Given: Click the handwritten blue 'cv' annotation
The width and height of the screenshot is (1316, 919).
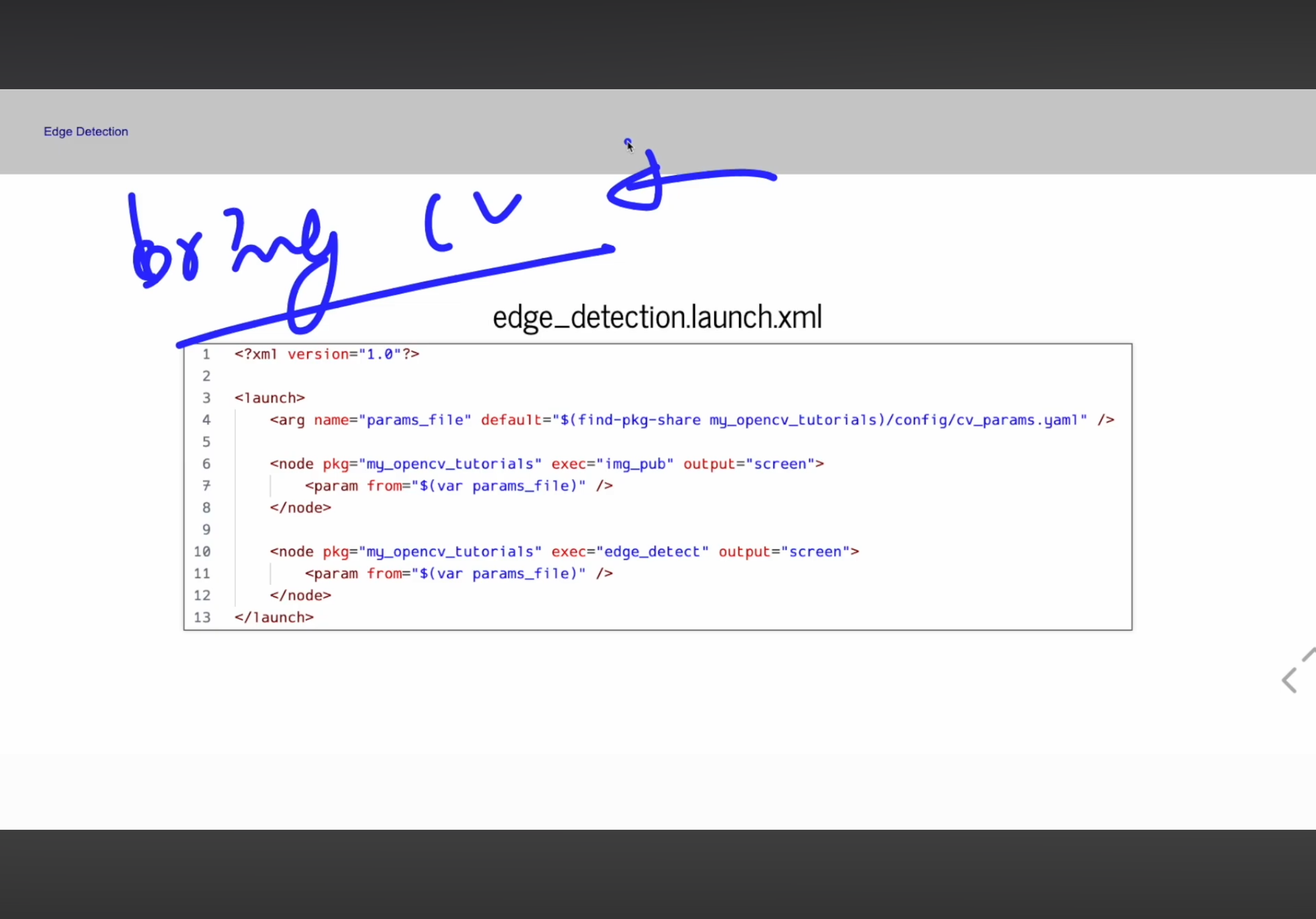Looking at the screenshot, I should click(473, 220).
